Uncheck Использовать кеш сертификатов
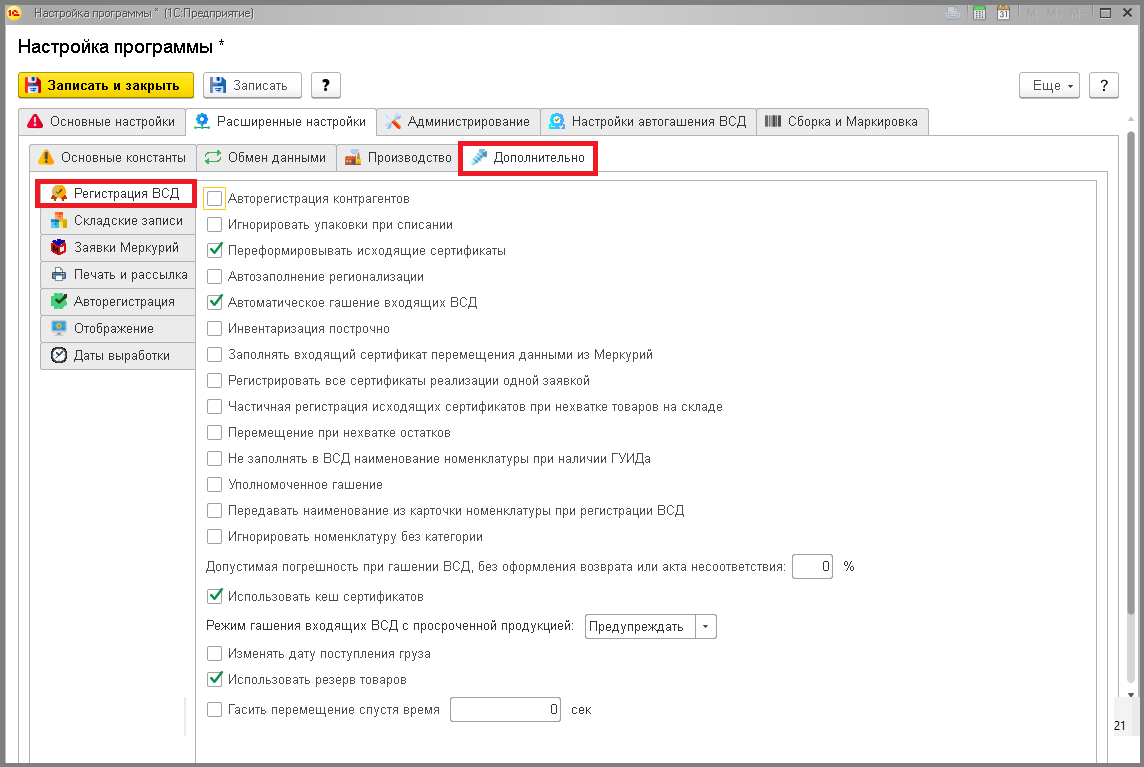 [214, 596]
